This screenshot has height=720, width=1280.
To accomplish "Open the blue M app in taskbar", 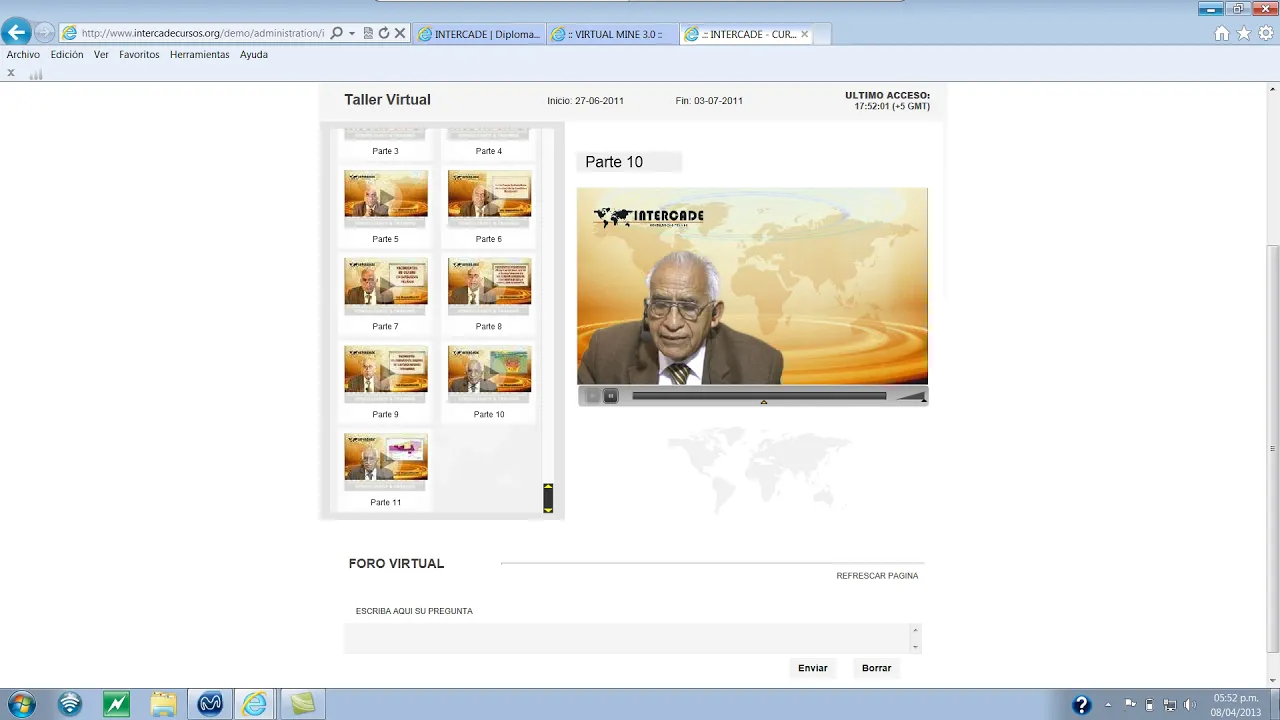I will tap(210, 704).
